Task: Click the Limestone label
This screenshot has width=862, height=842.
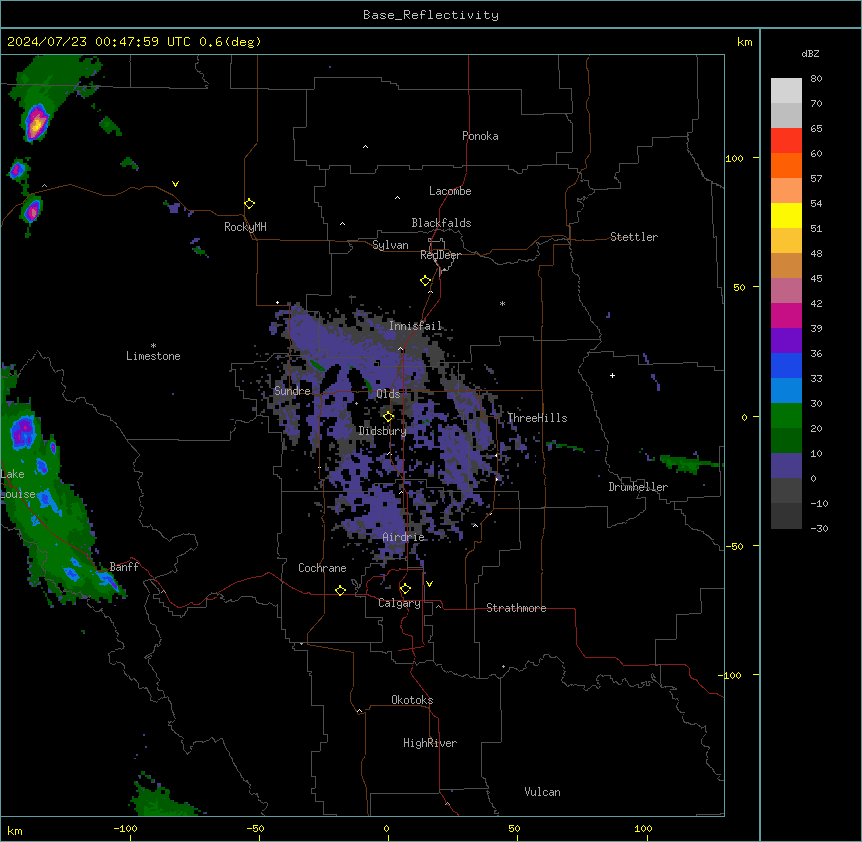Action: tap(153, 356)
